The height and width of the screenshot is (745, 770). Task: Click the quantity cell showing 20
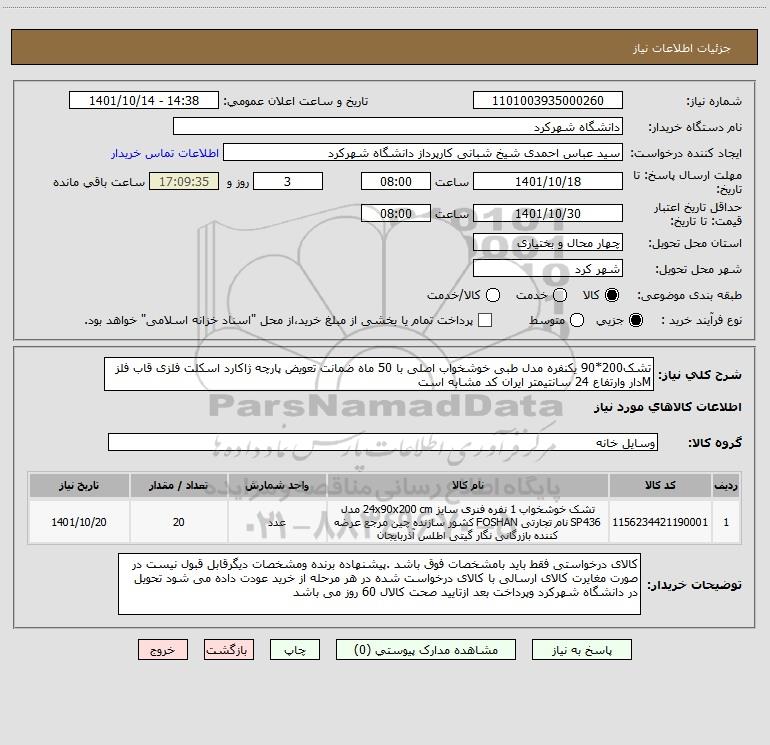[x=179, y=522]
